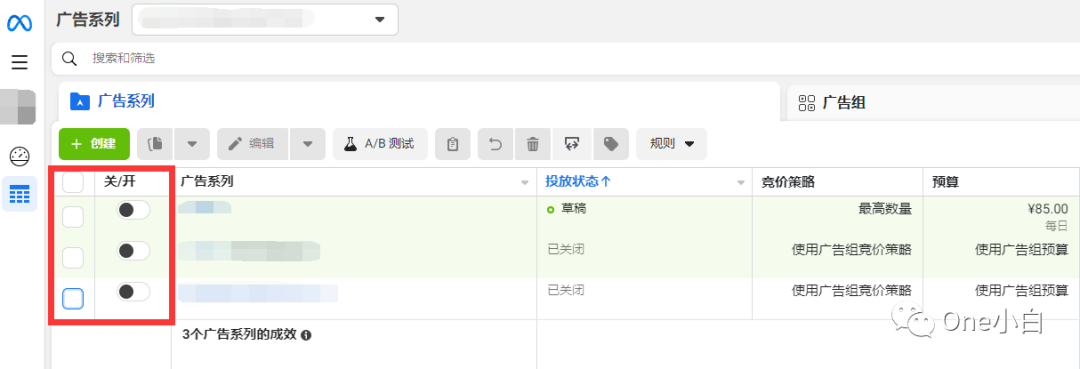
Task: Click the 预算 column header
Action: (x=945, y=182)
